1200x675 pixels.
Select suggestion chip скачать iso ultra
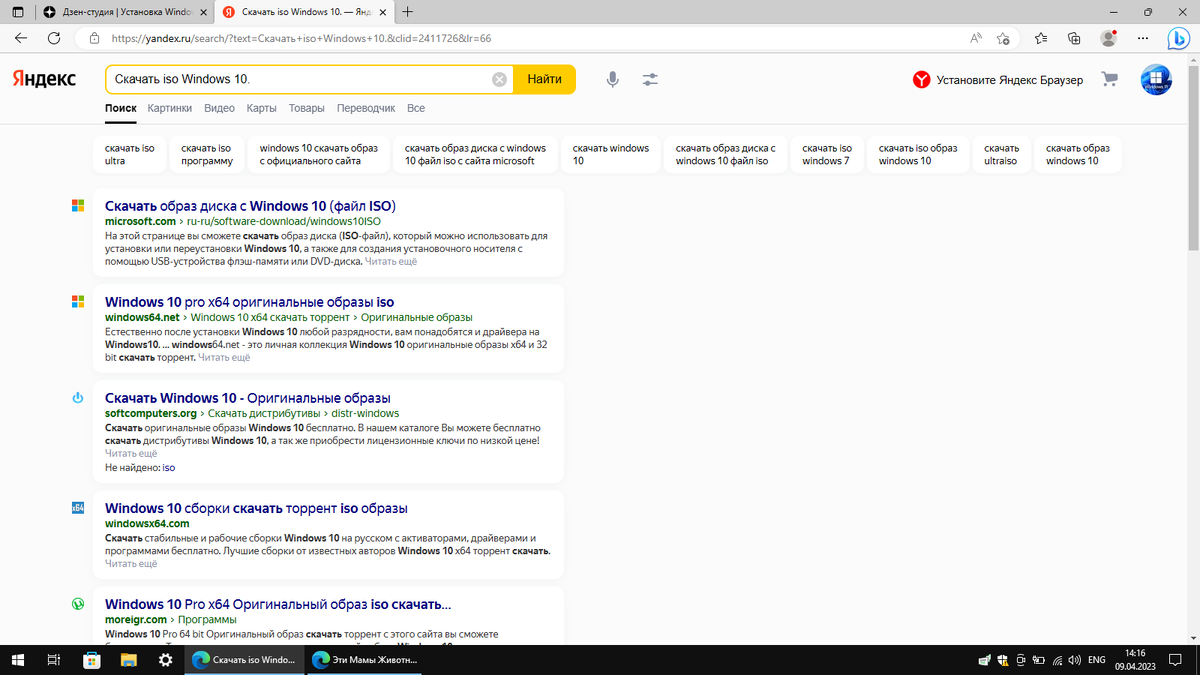tap(130, 154)
